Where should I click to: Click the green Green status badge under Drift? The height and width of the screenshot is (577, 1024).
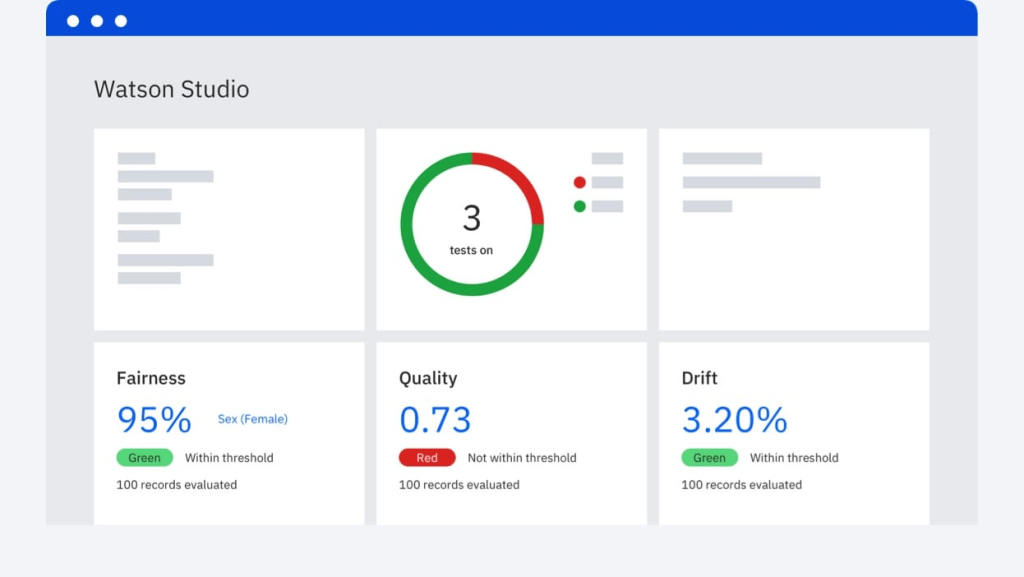(709, 457)
